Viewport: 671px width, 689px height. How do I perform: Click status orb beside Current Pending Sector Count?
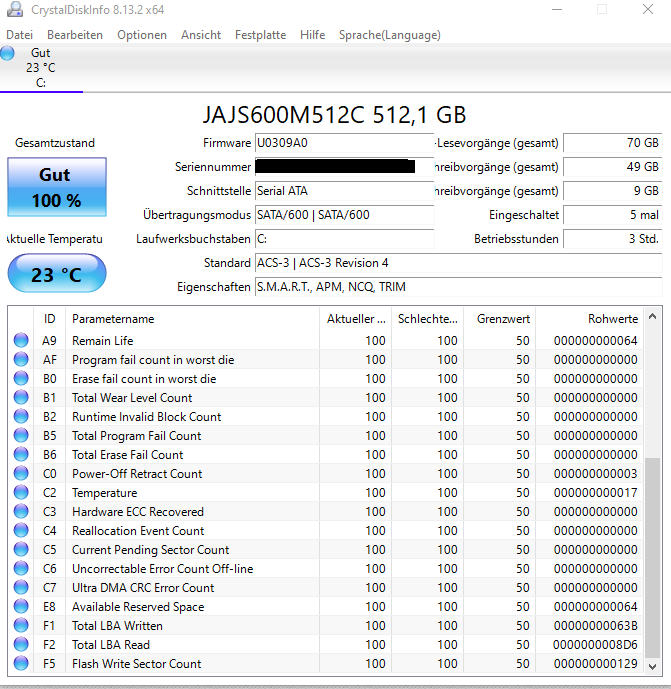[21, 549]
